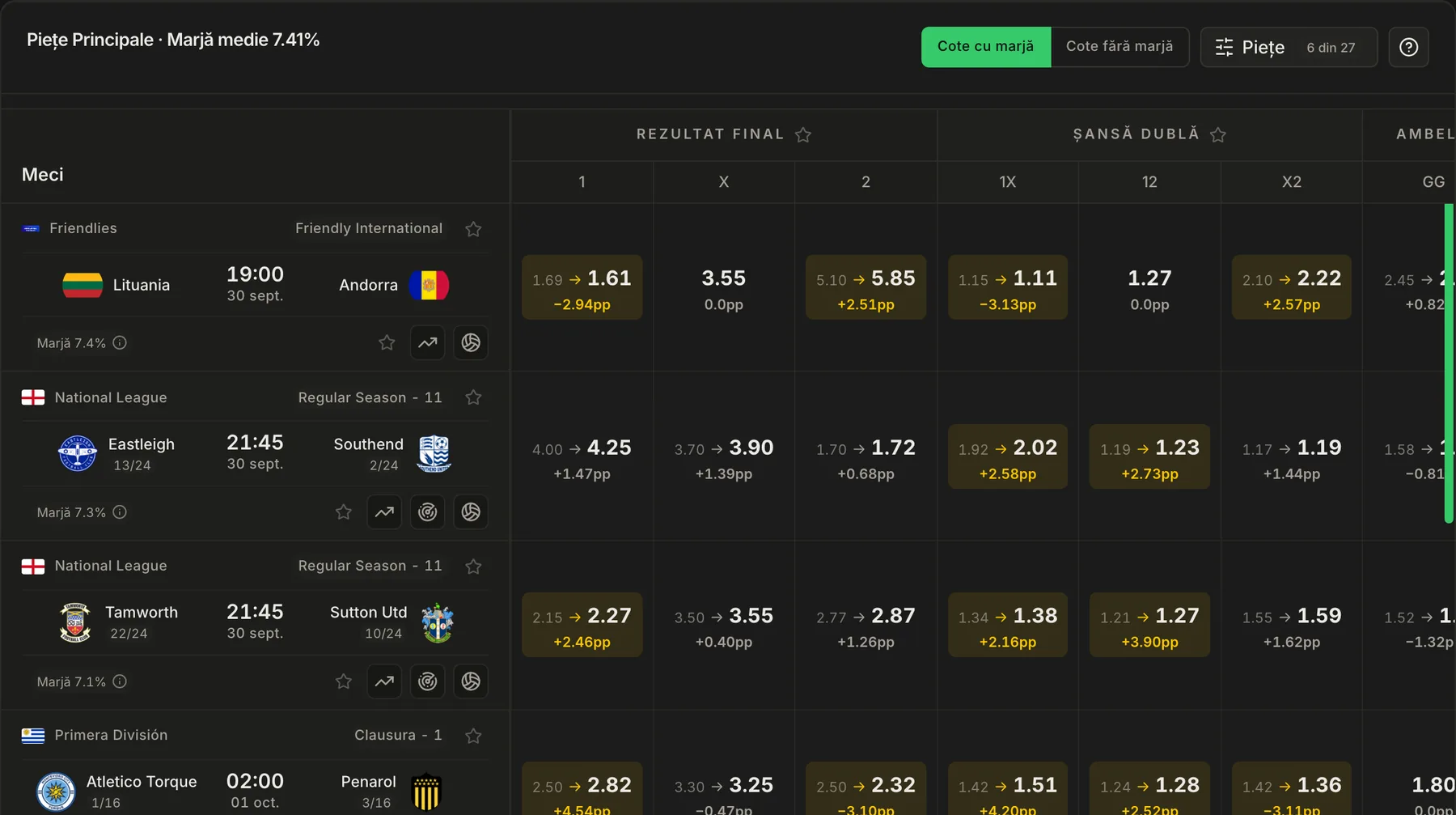Select odds 5.85 for Andorra win

(866, 287)
